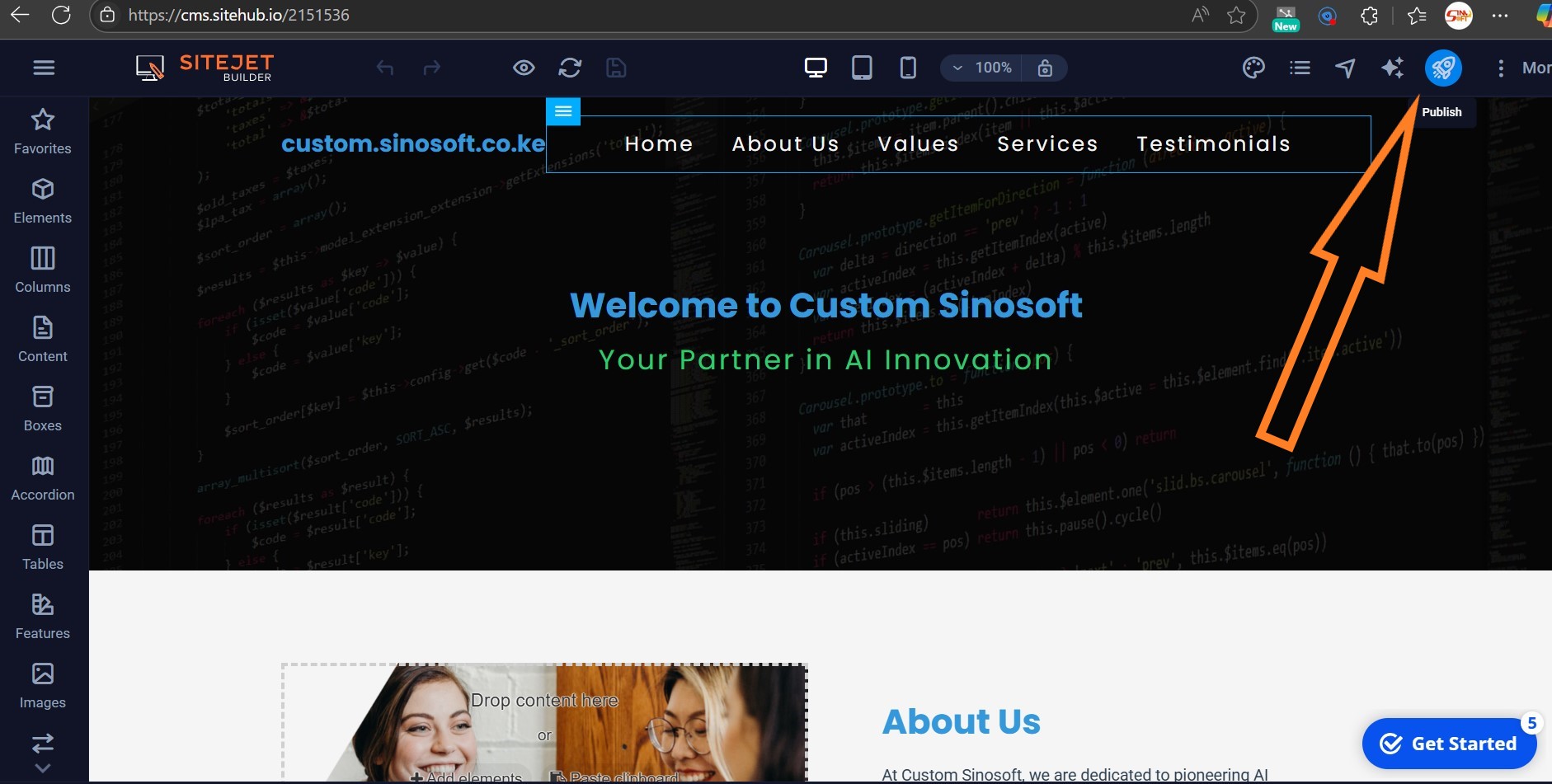1552x784 pixels.
Task: Open the three-dot menu next to publish
Action: click(1500, 68)
